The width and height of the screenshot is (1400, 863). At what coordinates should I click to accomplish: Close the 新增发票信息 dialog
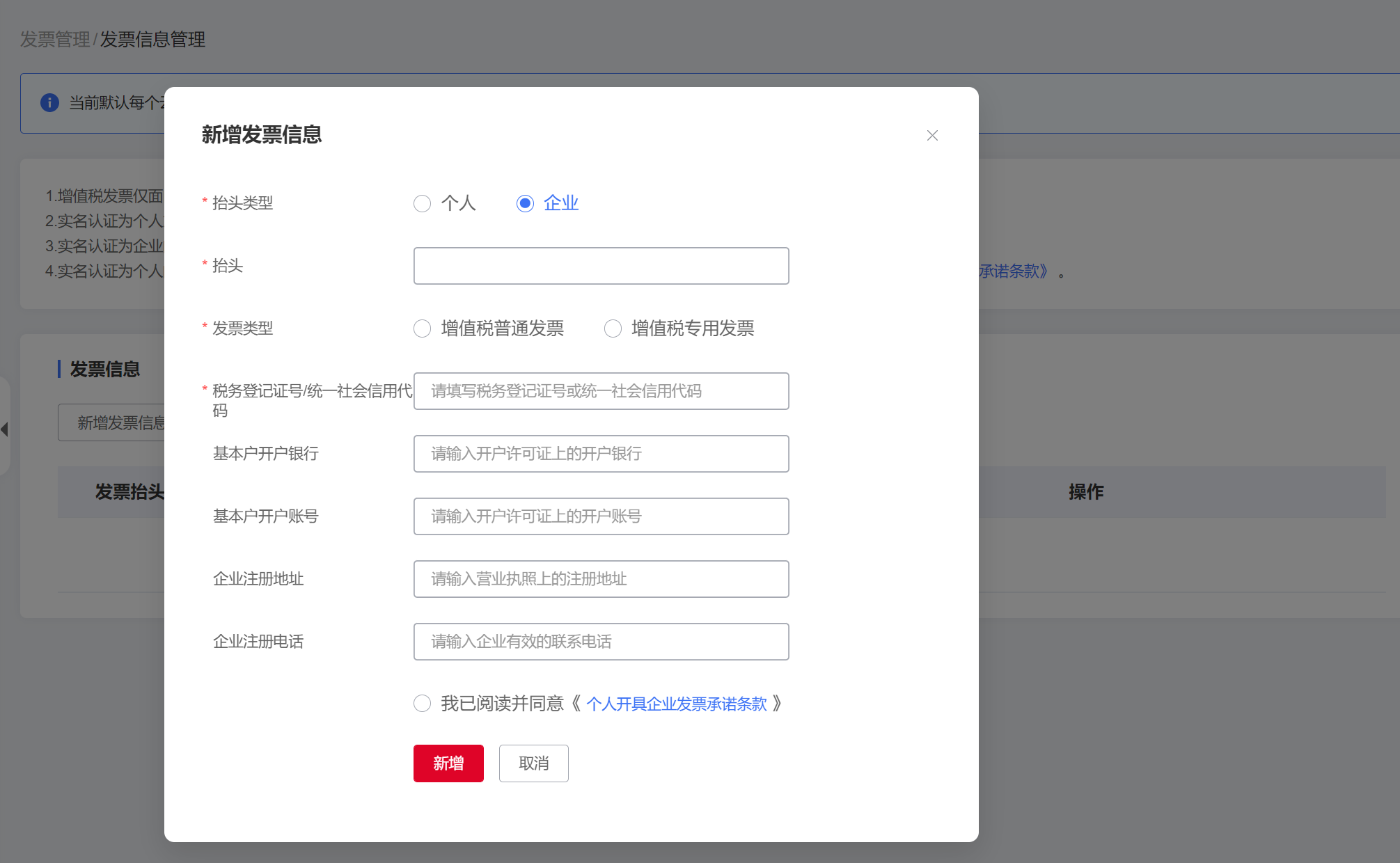pyautogui.click(x=932, y=136)
